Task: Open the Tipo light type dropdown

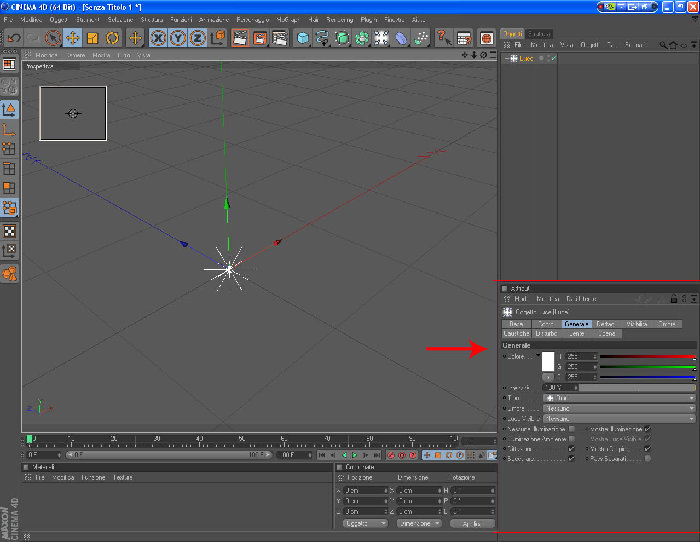Action: click(619, 398)
